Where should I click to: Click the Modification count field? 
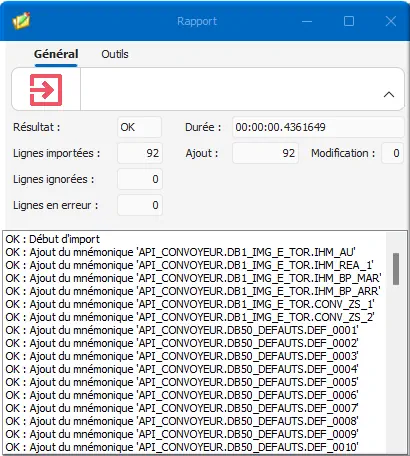(x=393, y=153)
